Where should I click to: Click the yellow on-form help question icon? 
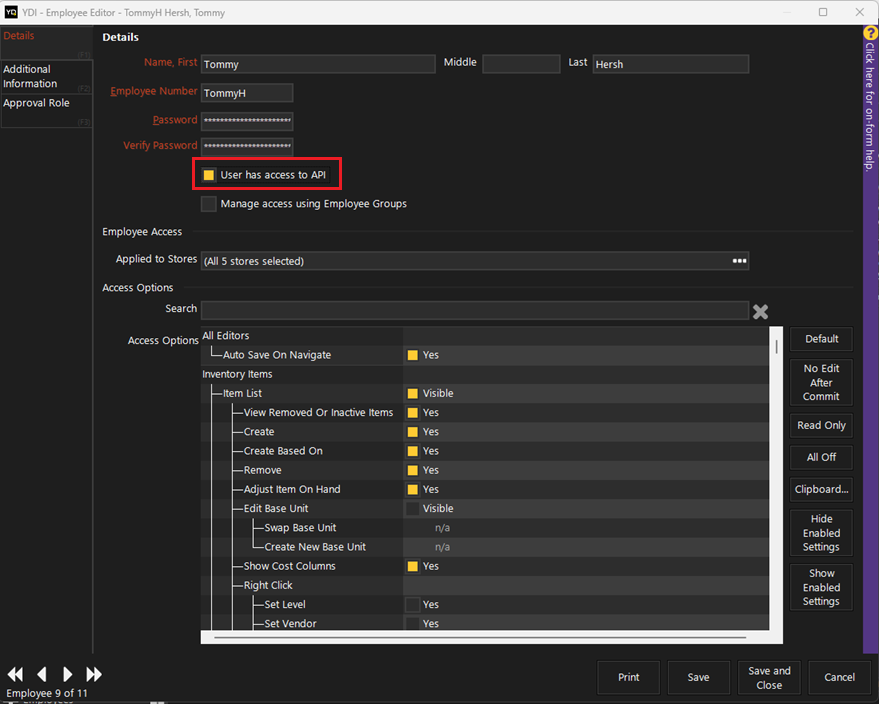pos(870,33)
